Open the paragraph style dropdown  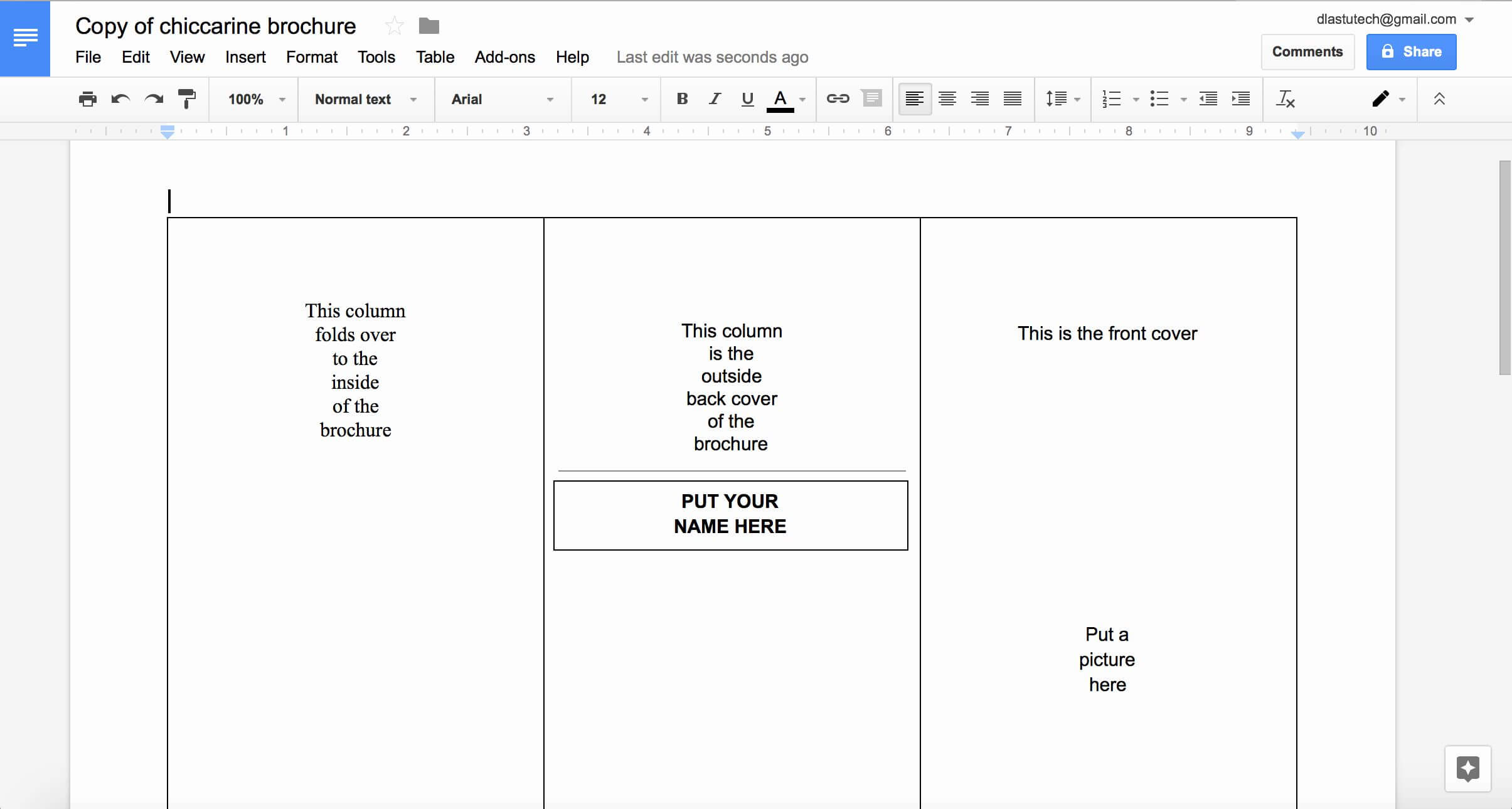pos(366,98)
